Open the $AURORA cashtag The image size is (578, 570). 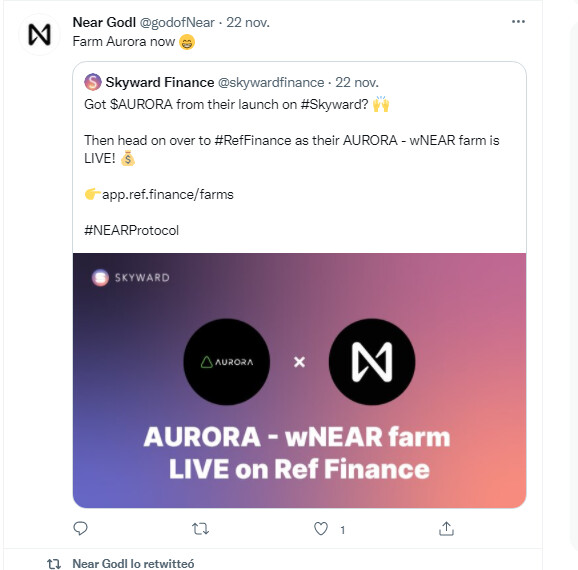click(141, 104)
